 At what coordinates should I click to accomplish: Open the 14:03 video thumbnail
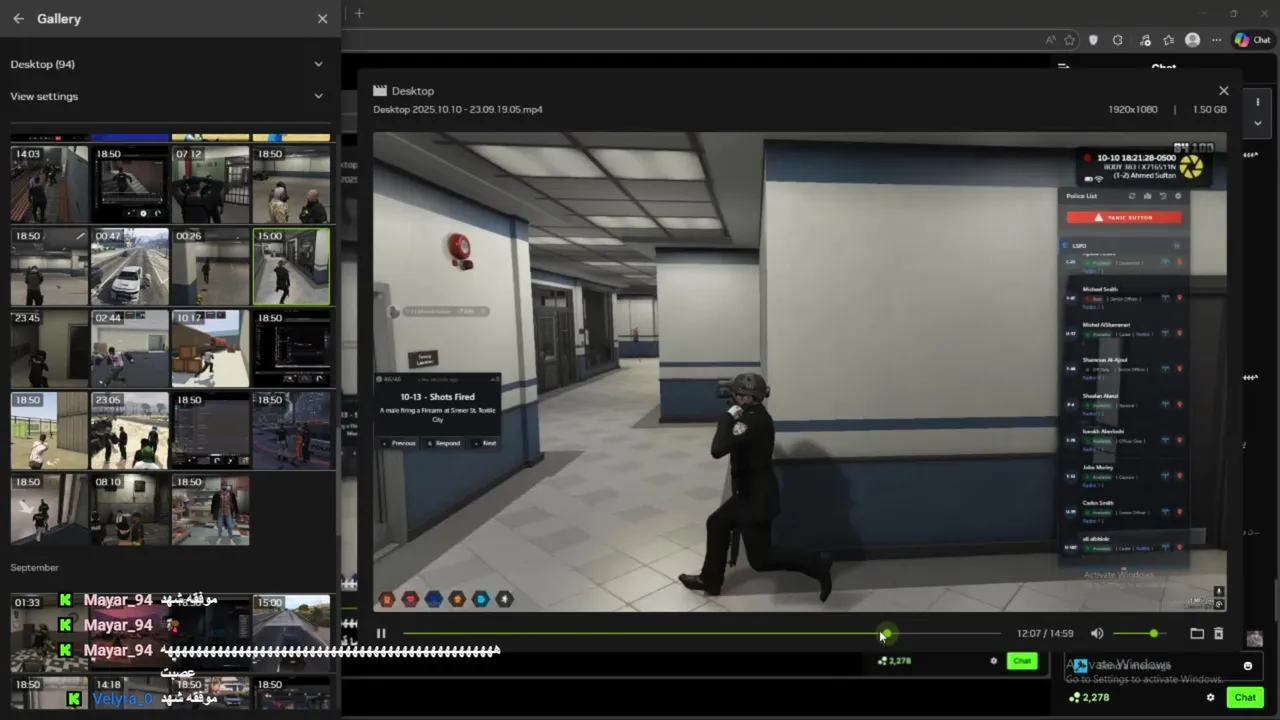tap(50, 184)
